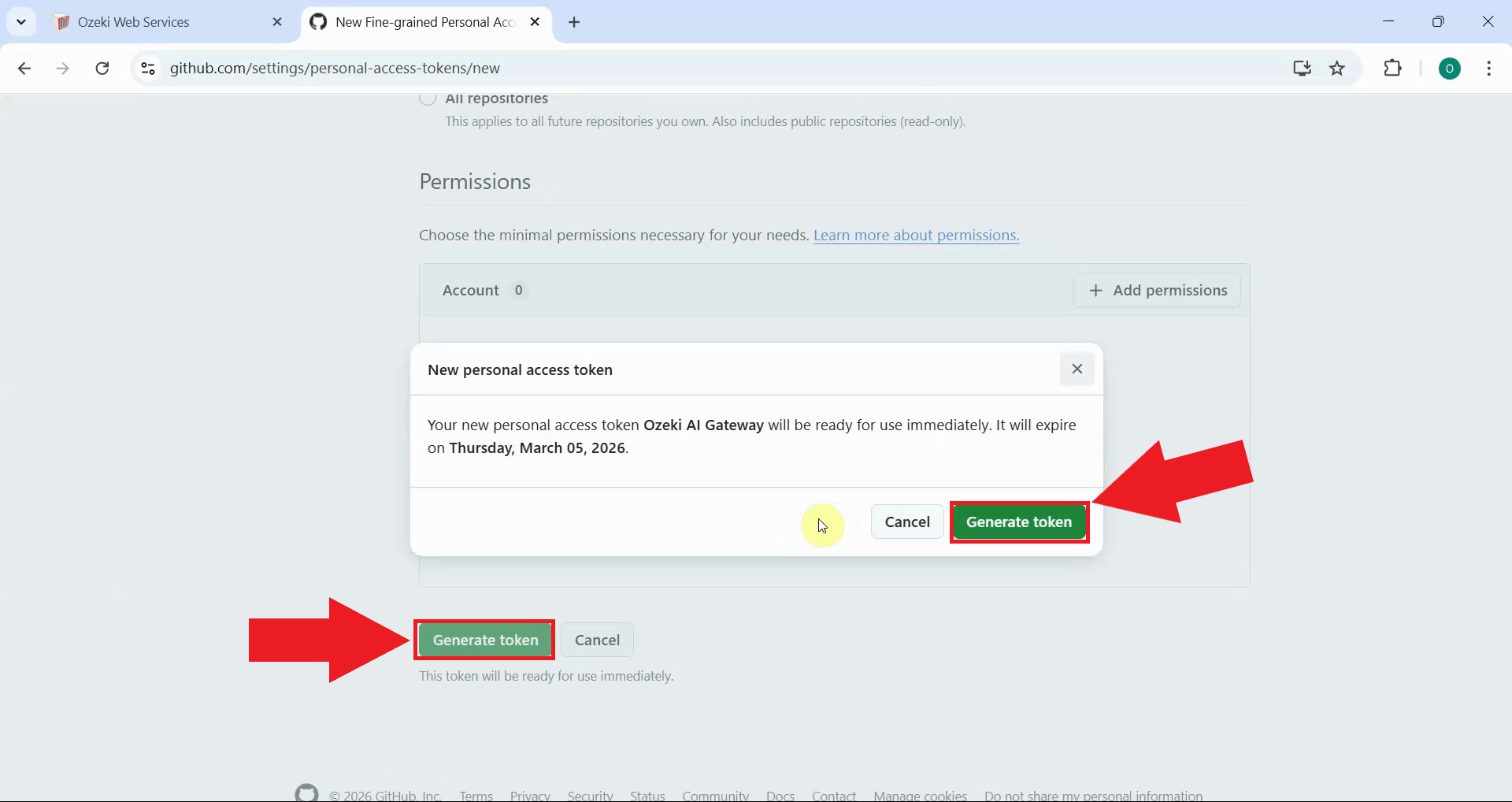Viewport: 1512px width, 802px height.
Task: Open a new browser tab
Action: click(x=575, y=22)
